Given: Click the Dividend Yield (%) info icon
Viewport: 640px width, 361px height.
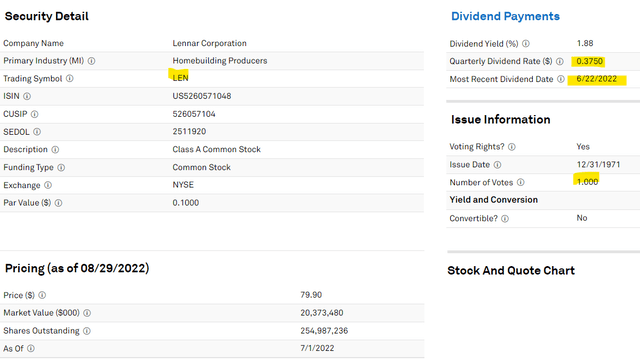Looking at the screenshot, I should click(526, 44).
